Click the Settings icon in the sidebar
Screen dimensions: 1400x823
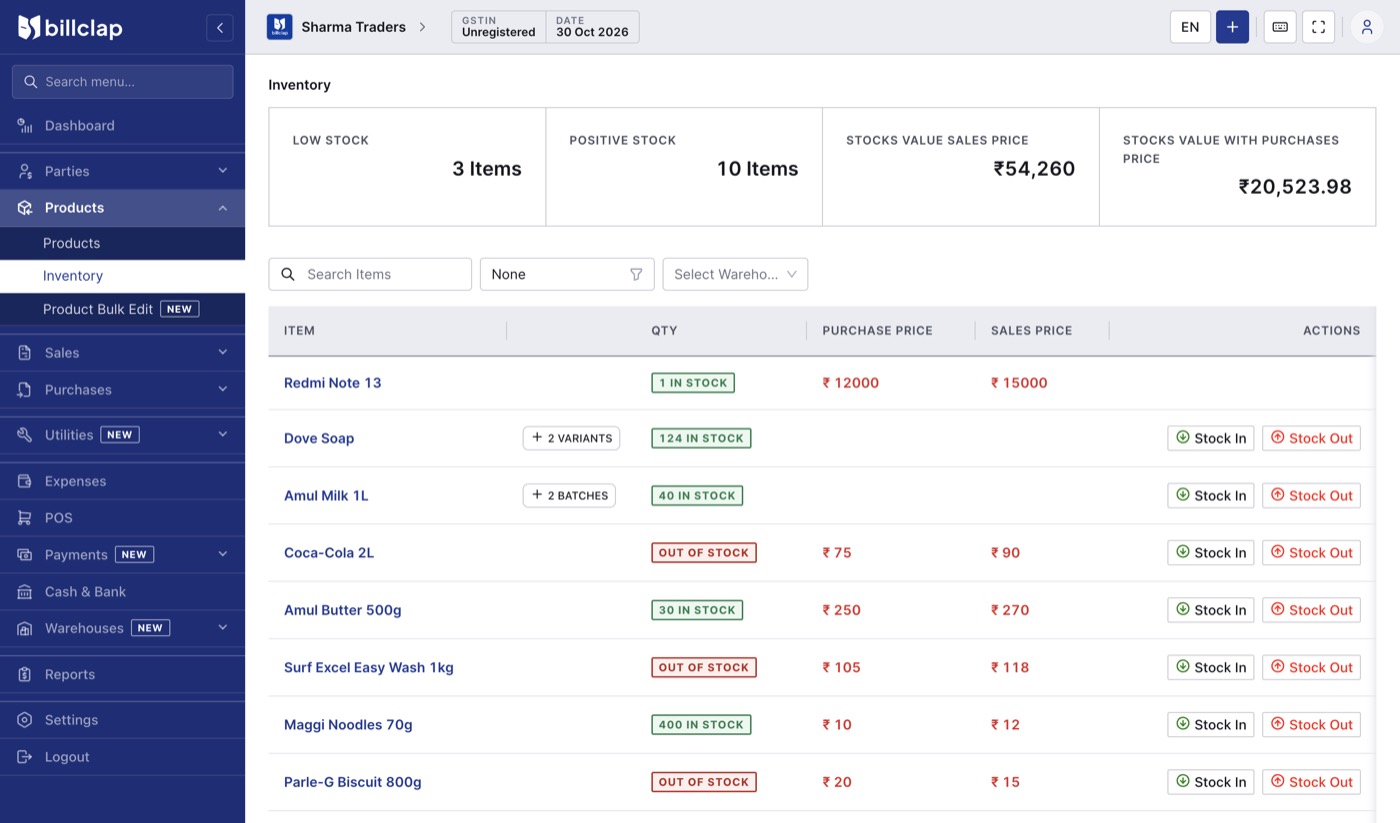25,720
